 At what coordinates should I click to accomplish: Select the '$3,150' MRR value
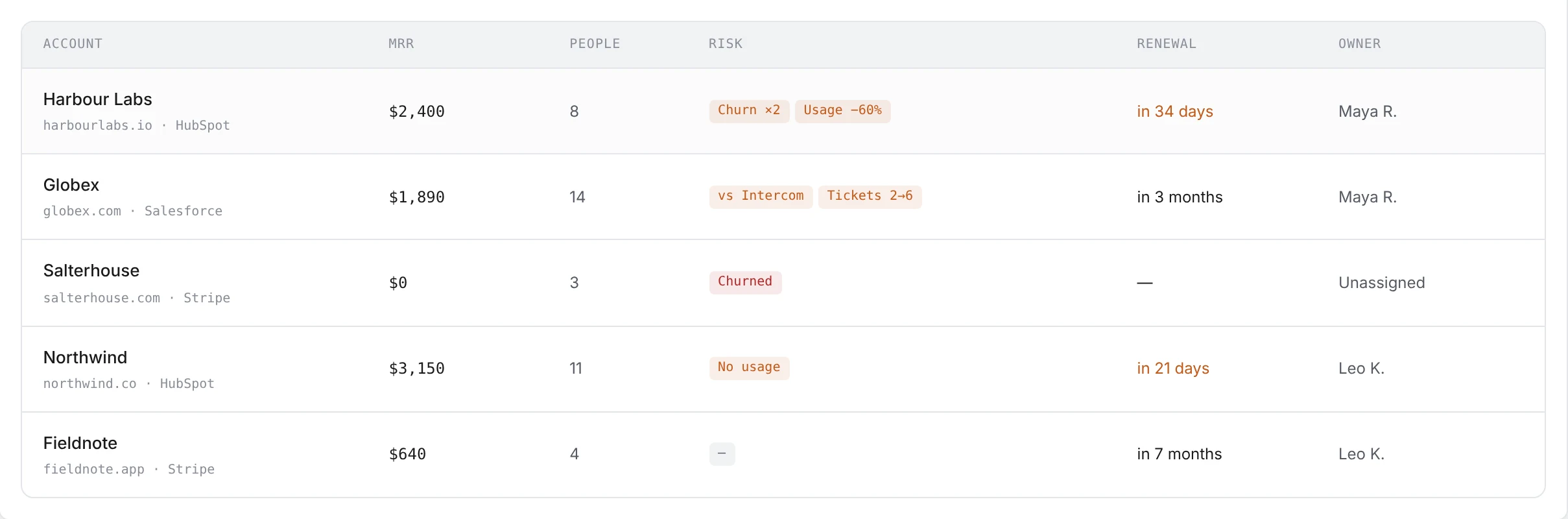pyautogui.click(x=416, y=368)
